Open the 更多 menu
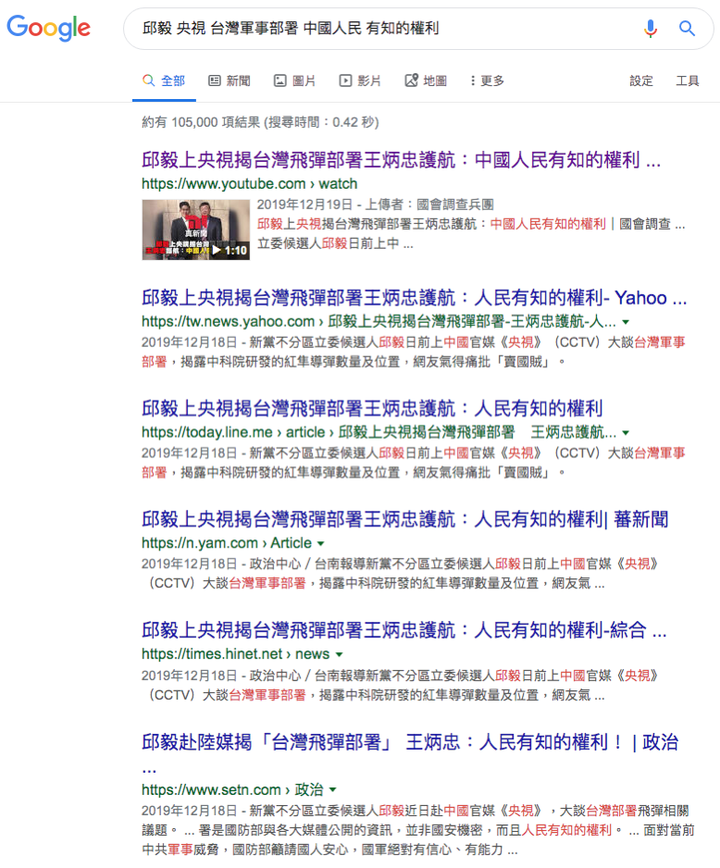The image size is (720, 868). (x=487, y=81)
